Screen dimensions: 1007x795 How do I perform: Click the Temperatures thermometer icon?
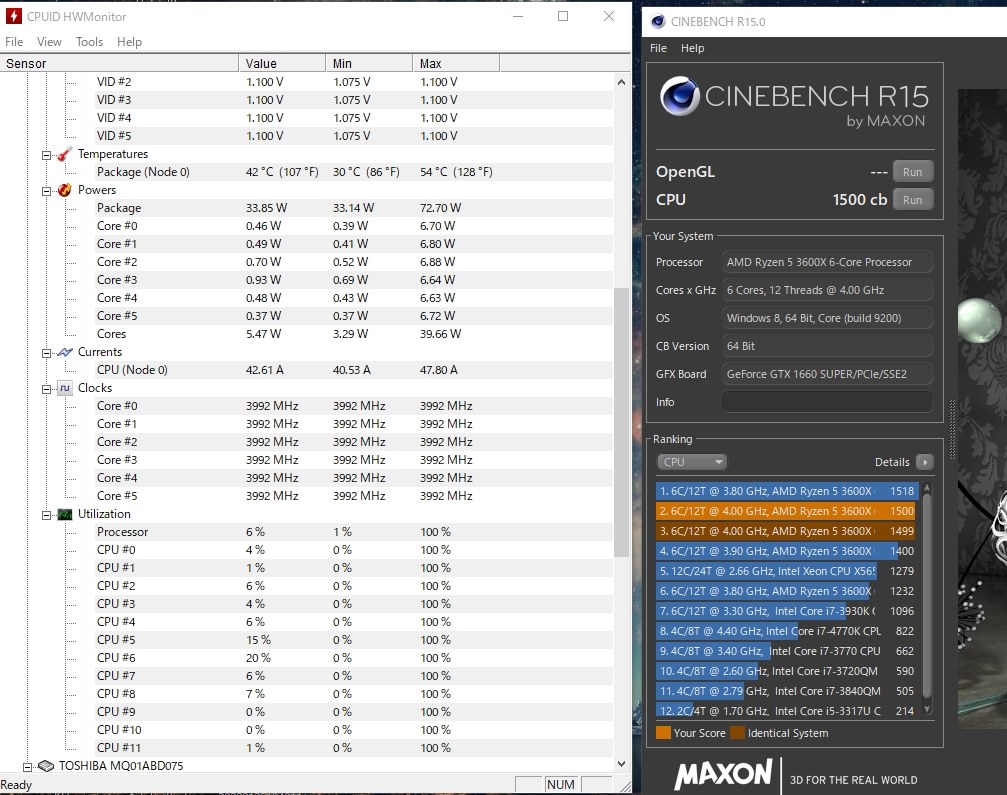[64, 154]
